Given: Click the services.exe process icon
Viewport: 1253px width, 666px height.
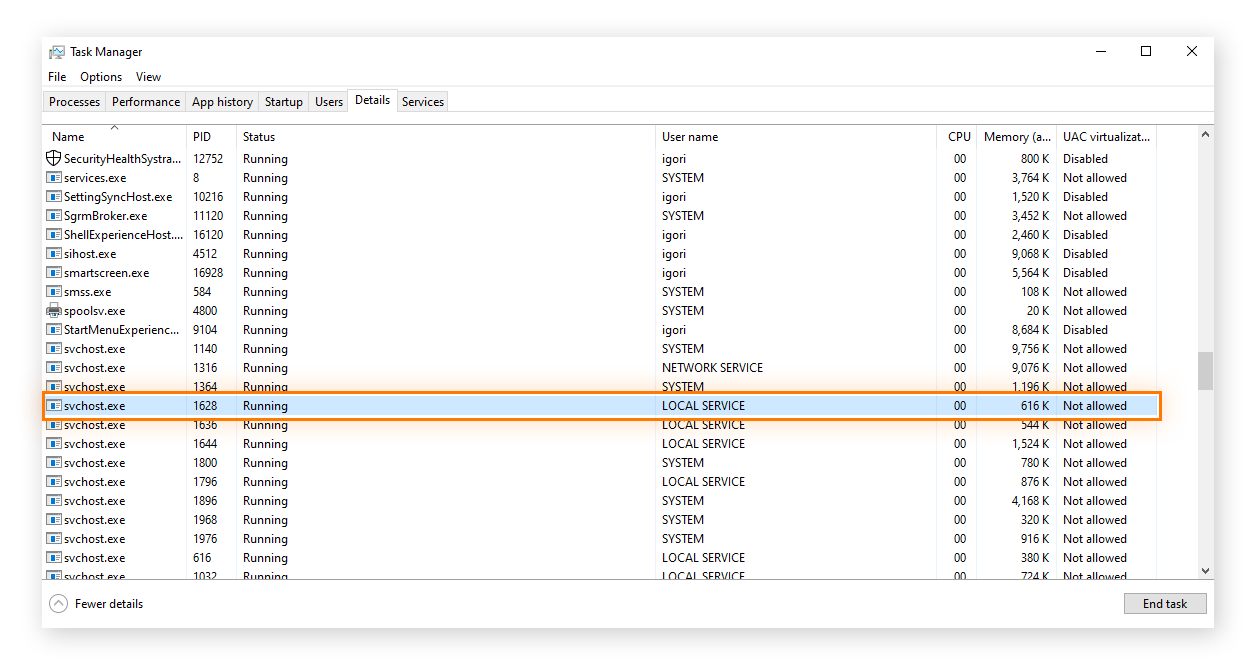Looking at the screenshot, I should (54, 177).
